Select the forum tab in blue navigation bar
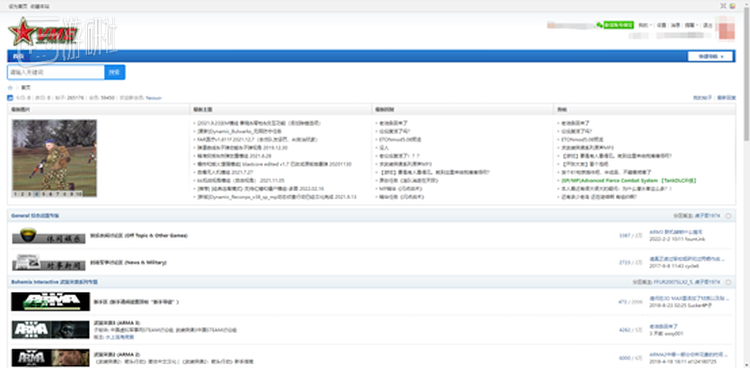Viewport: 750px width, 368px height. [x=18, y=56]
